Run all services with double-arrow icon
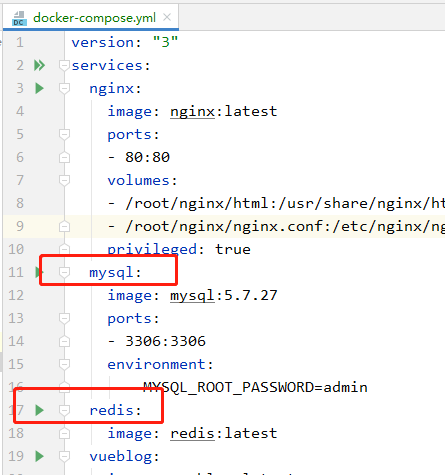Viewport: 445px width, 475px height. [39, 65]
